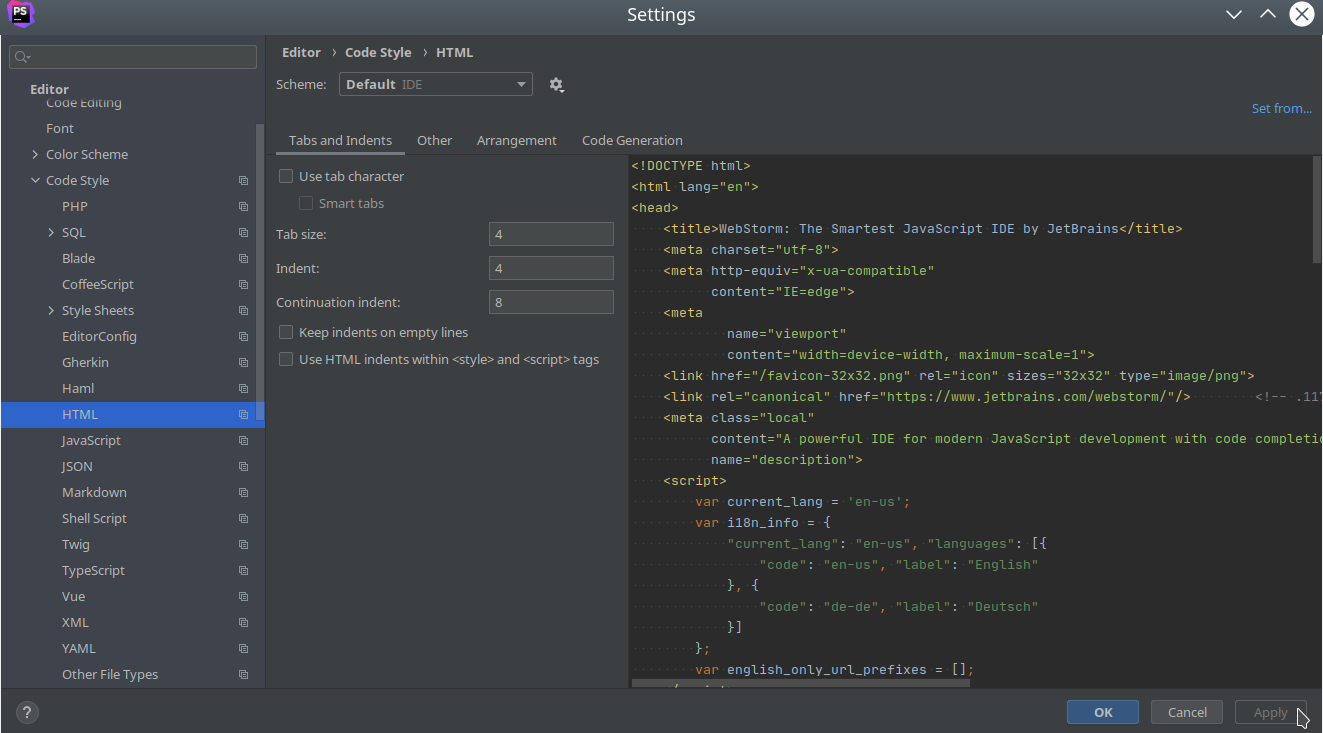
Task: Open the Scheme Default dropdown
Action: click(x=436, y=85)
